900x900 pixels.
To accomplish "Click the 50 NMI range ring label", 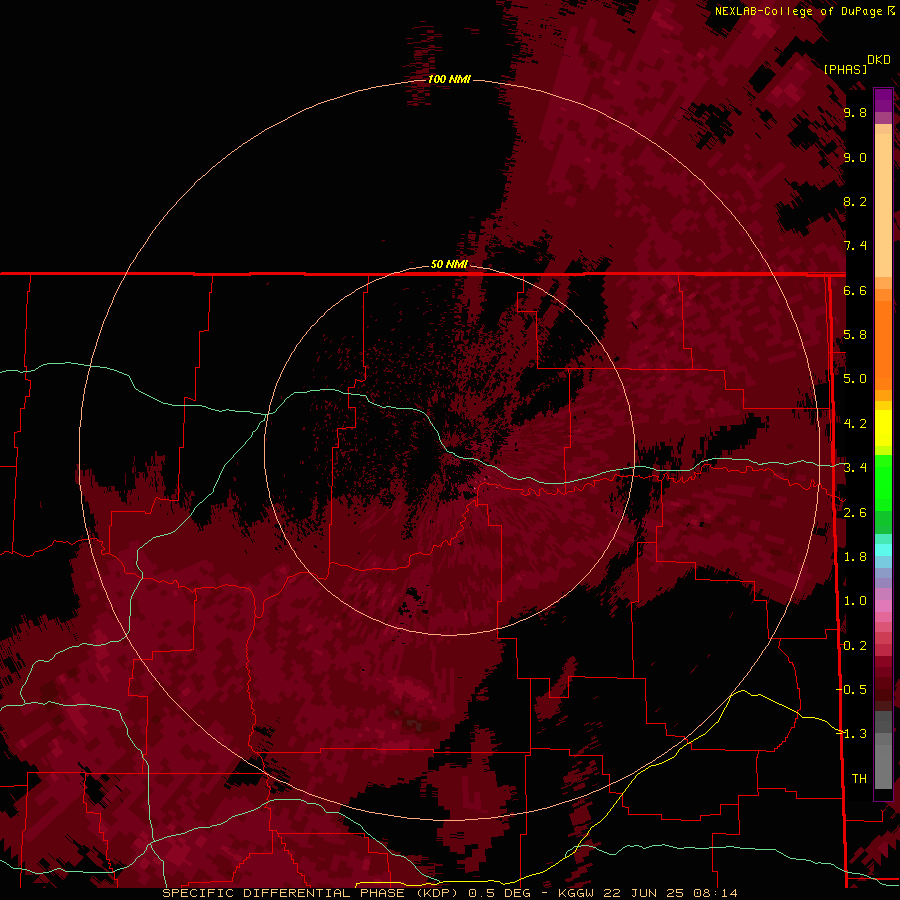I will 449,264.
